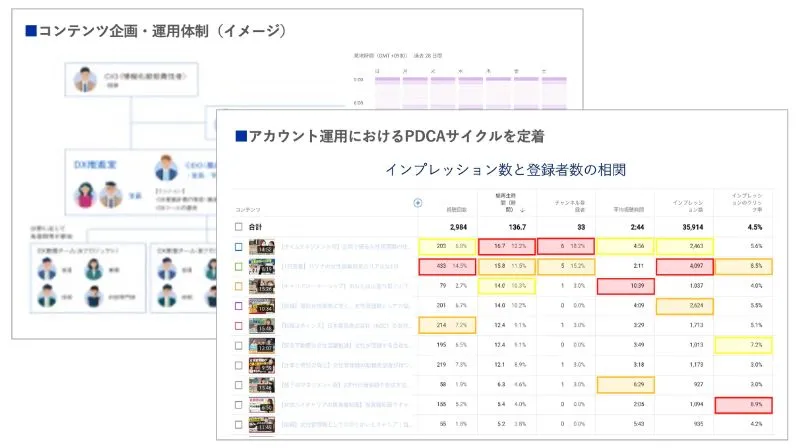
Task: Click the インプレッションのクリック率 column header
Action: click(x=747, y=203)
